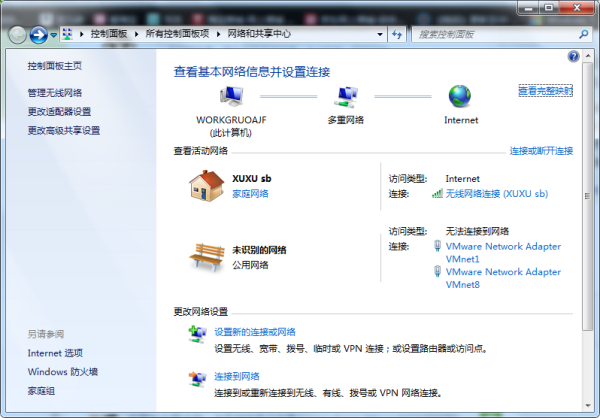Open the recent pages dropdown arrow

pyautogui.click(x=54, y=35)
